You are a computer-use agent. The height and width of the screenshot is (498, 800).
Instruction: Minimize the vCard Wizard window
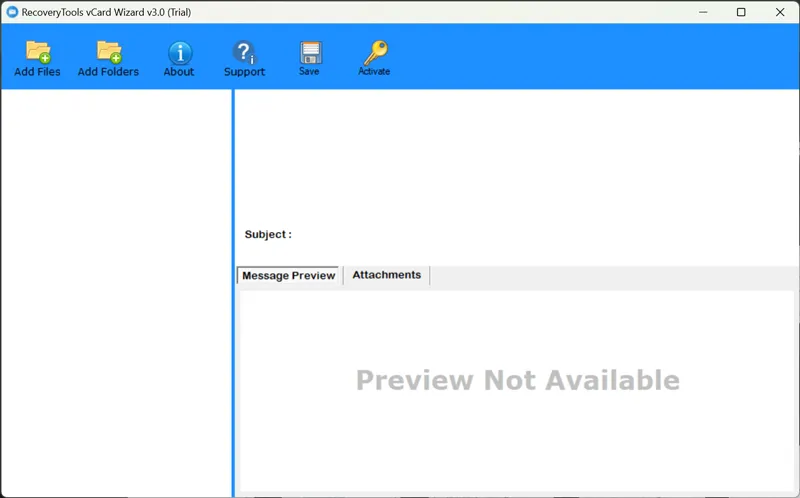701,12
